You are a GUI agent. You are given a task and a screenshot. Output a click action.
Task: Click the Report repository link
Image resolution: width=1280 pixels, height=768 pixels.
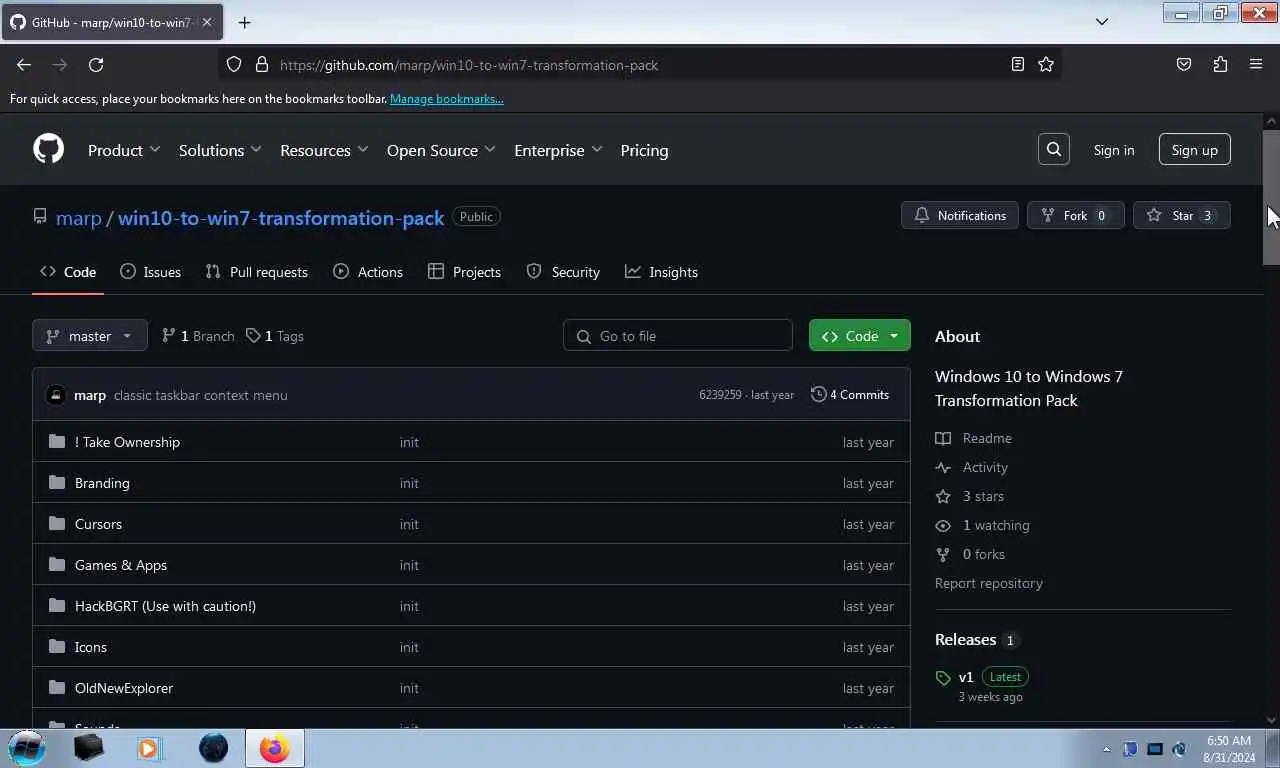coord(989,583)
